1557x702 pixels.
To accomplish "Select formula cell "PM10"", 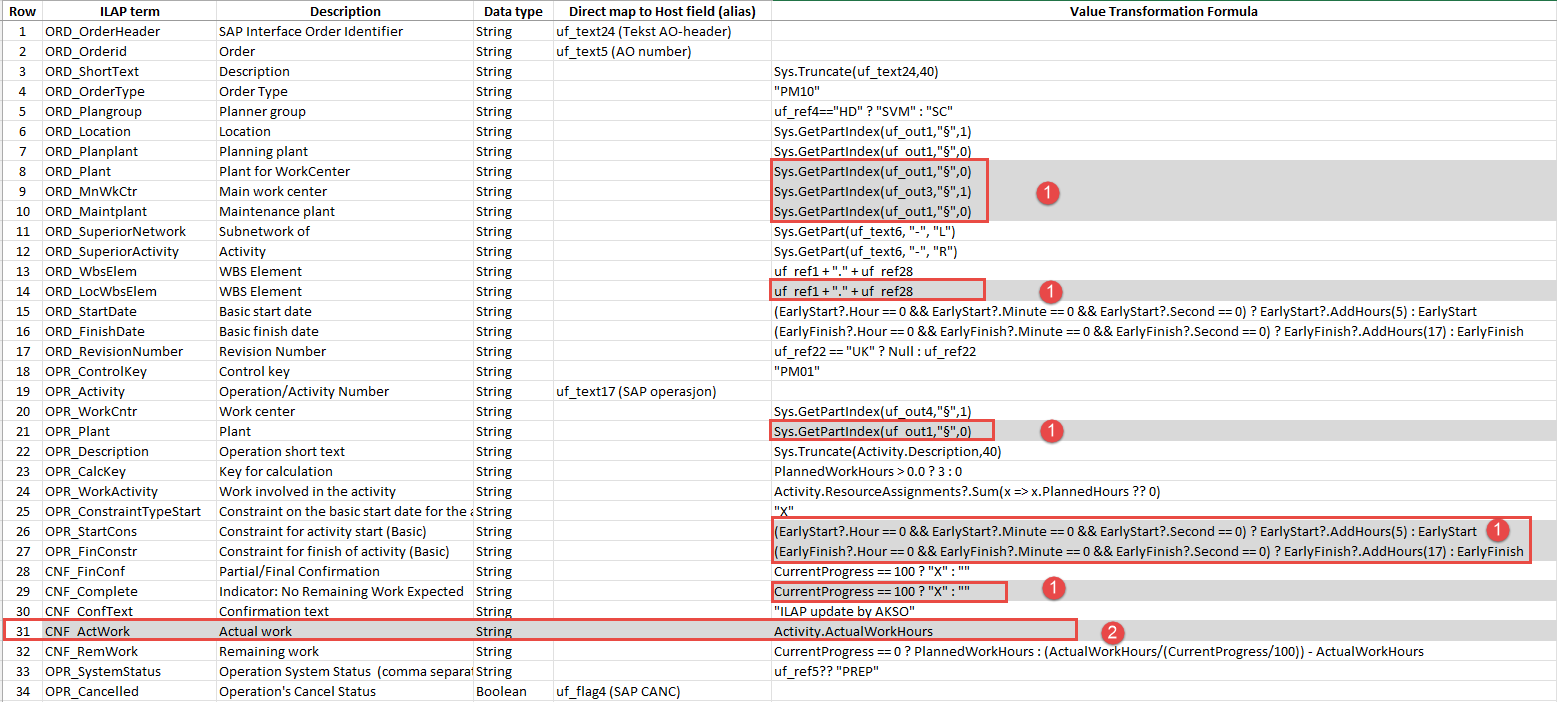I will [1164, 91].
